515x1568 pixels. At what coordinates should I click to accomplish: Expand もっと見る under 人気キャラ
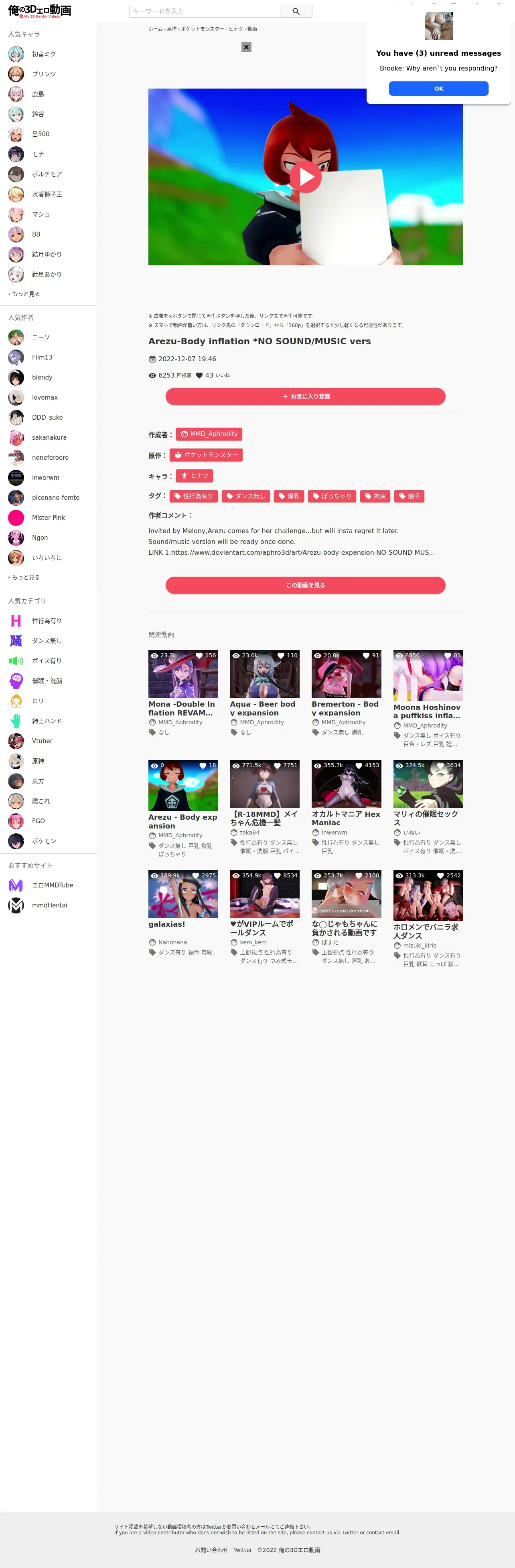click(x=24, y=294)
